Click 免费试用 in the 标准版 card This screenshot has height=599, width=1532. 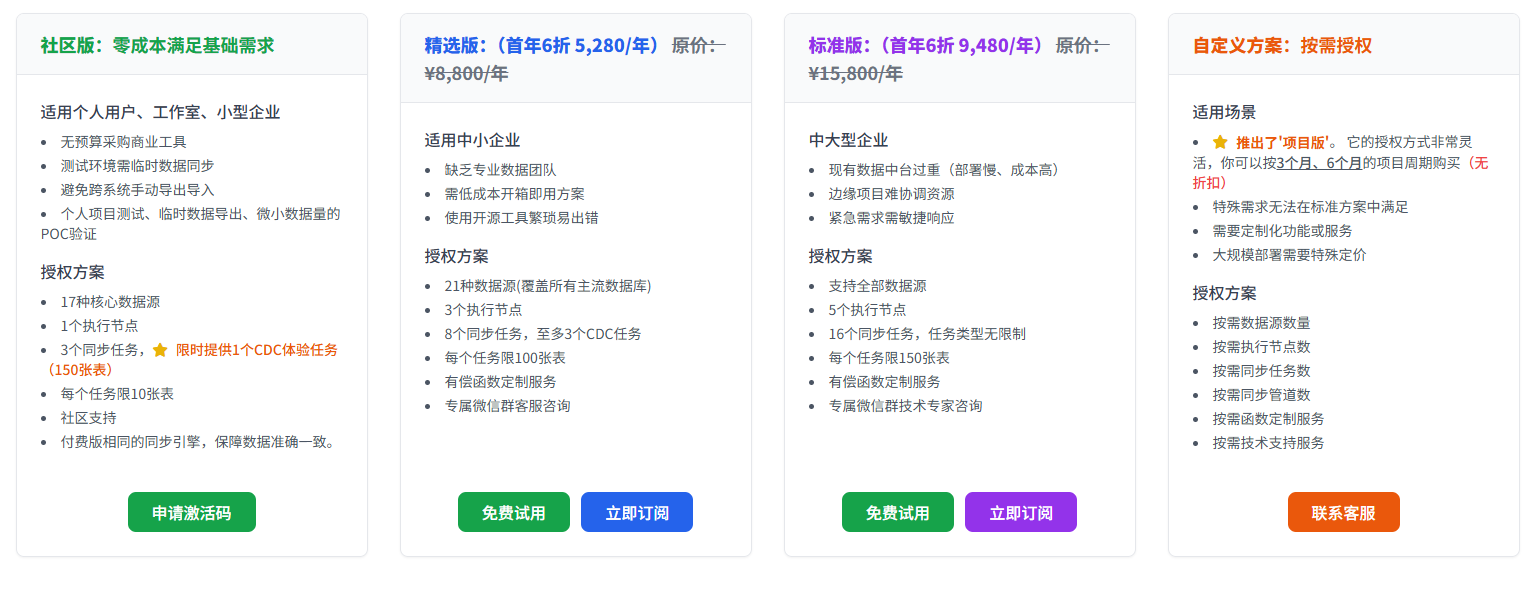coord(897,511)
